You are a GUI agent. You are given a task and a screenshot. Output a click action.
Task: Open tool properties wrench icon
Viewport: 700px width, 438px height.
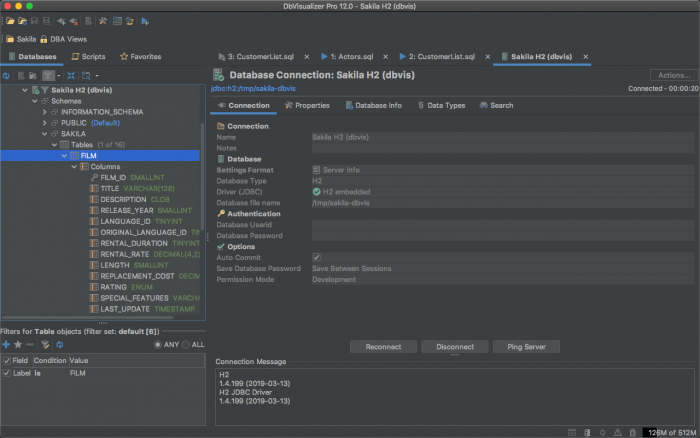103,21
